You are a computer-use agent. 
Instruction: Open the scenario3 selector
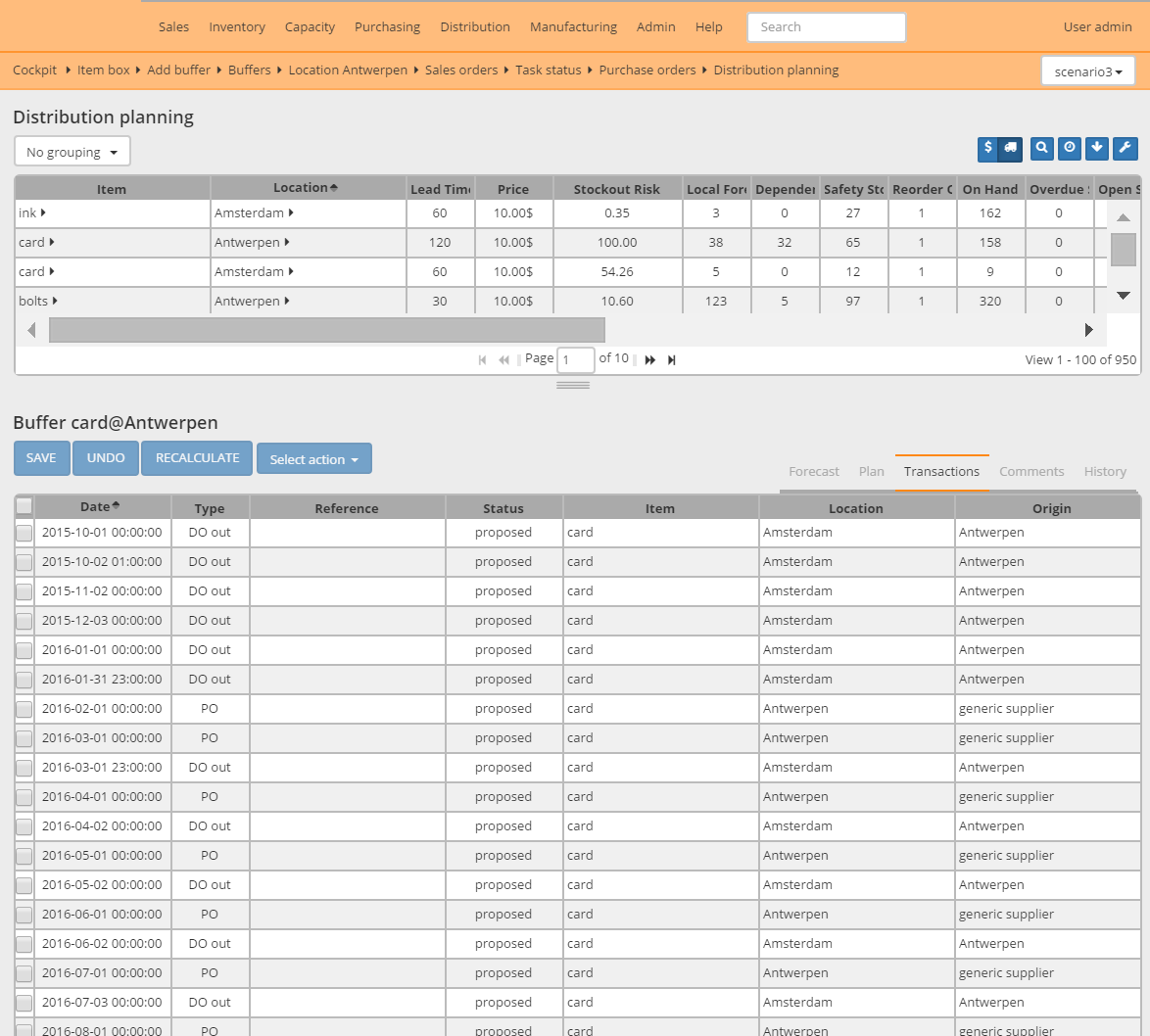(x=1087, y=71)
